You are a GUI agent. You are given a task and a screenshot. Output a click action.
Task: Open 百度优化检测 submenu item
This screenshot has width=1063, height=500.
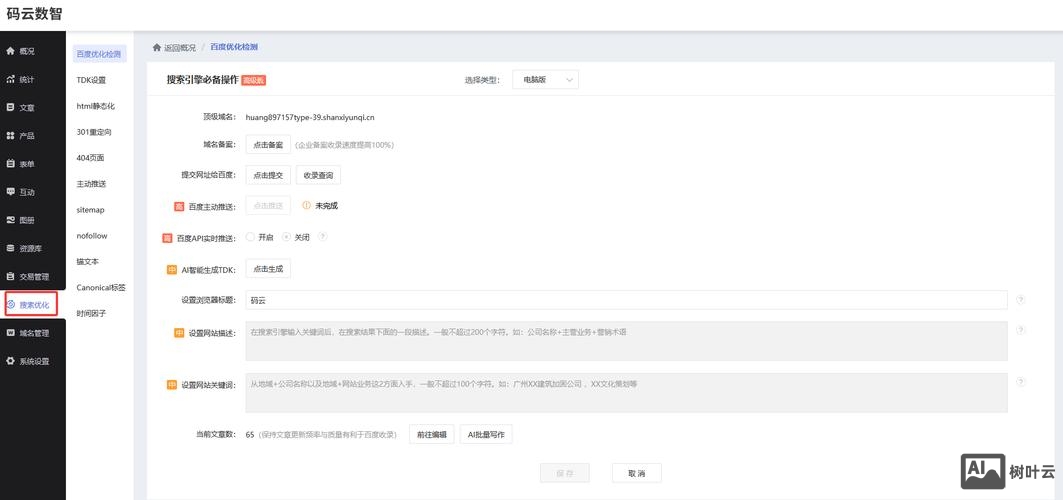(99, 54)
